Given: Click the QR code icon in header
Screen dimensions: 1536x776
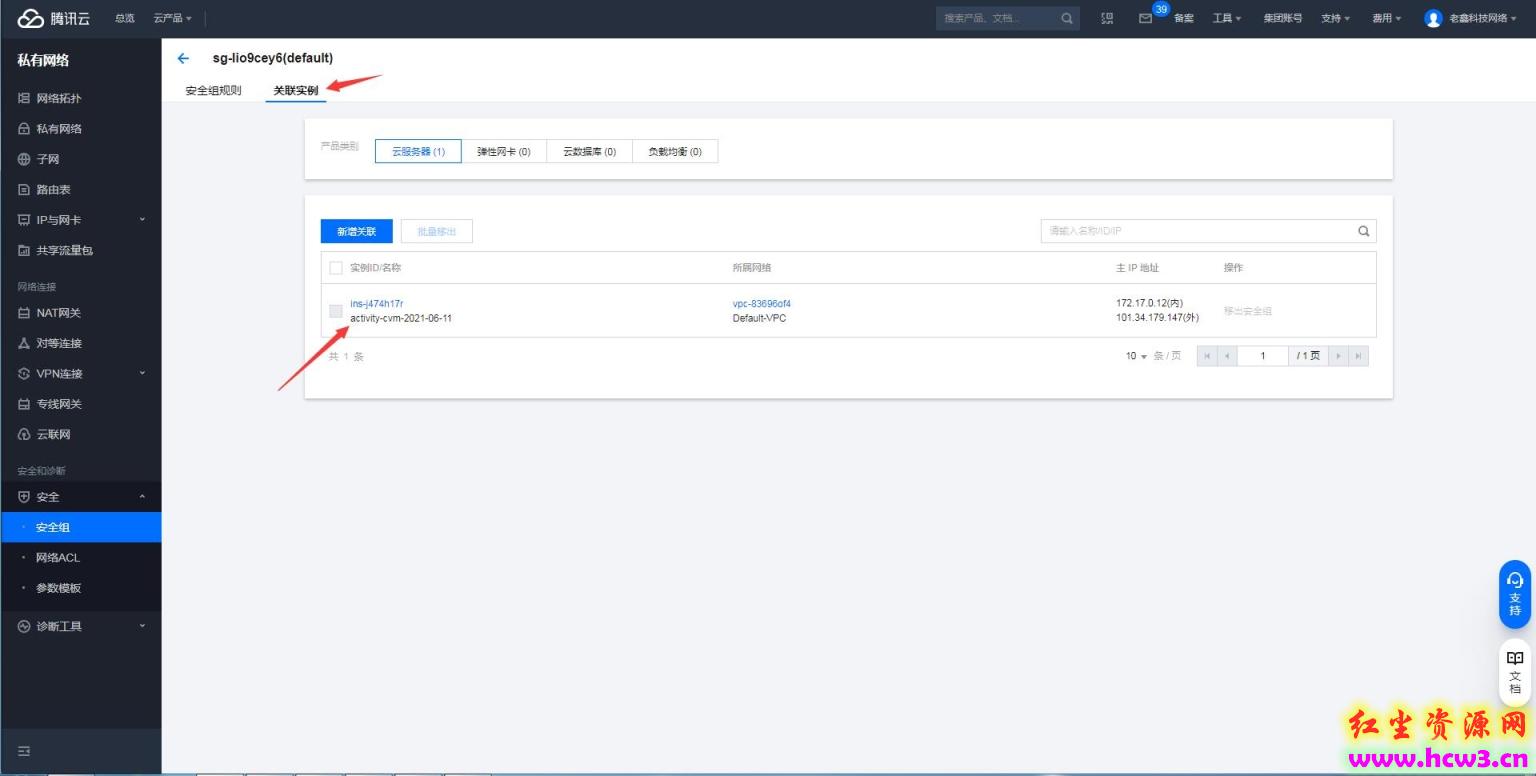Looking at the screenshot, I should coord(1107,18).
